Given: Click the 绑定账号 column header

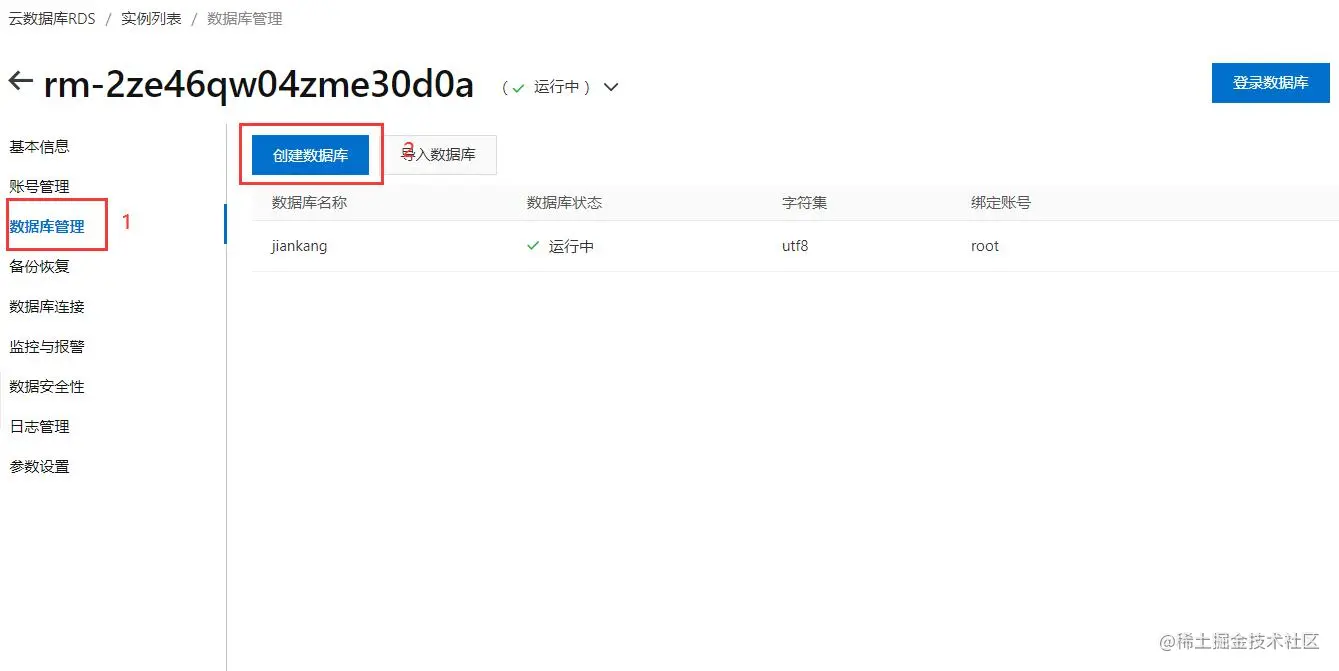Looking at the screenshot, I should 1000,203.
